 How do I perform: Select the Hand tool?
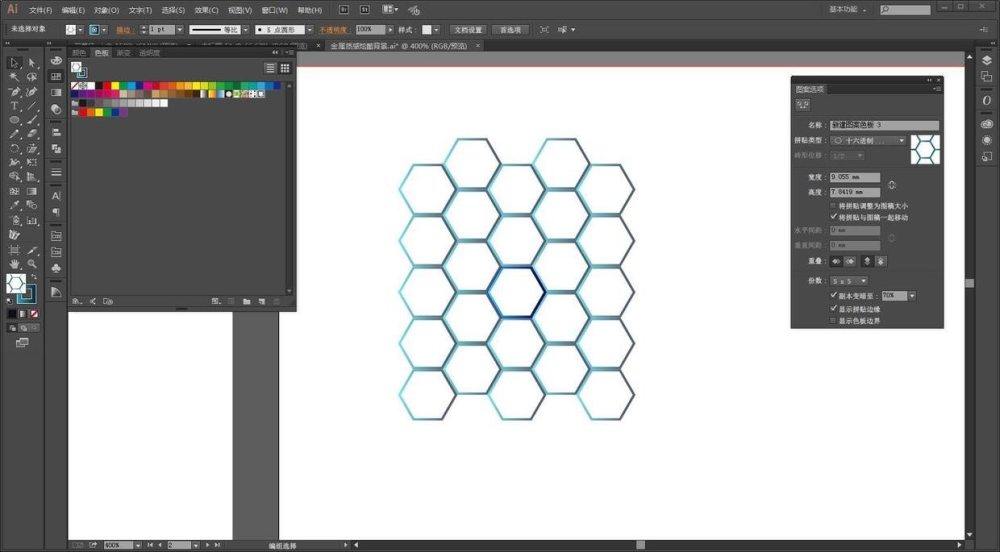tap(14, 264)
